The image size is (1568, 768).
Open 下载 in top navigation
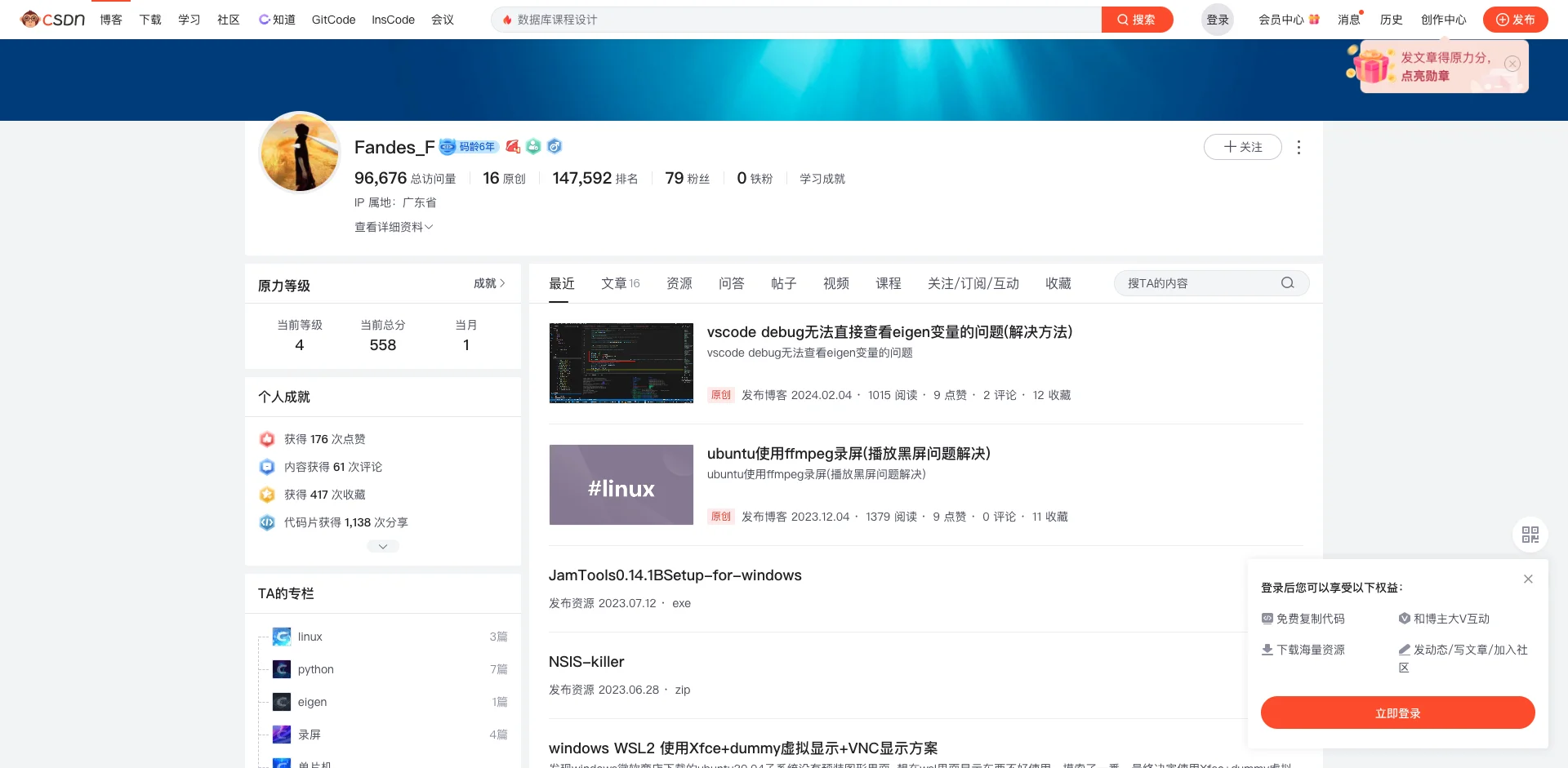point(150,20)
